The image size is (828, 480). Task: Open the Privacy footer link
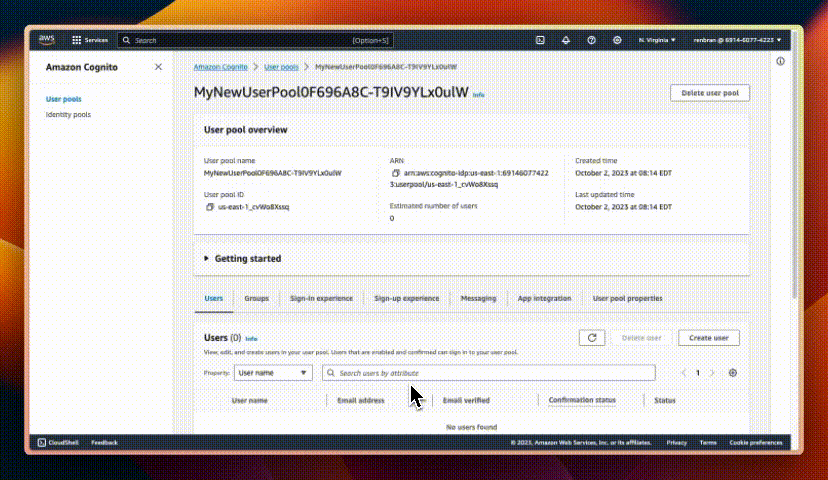(x=676, y=443)
